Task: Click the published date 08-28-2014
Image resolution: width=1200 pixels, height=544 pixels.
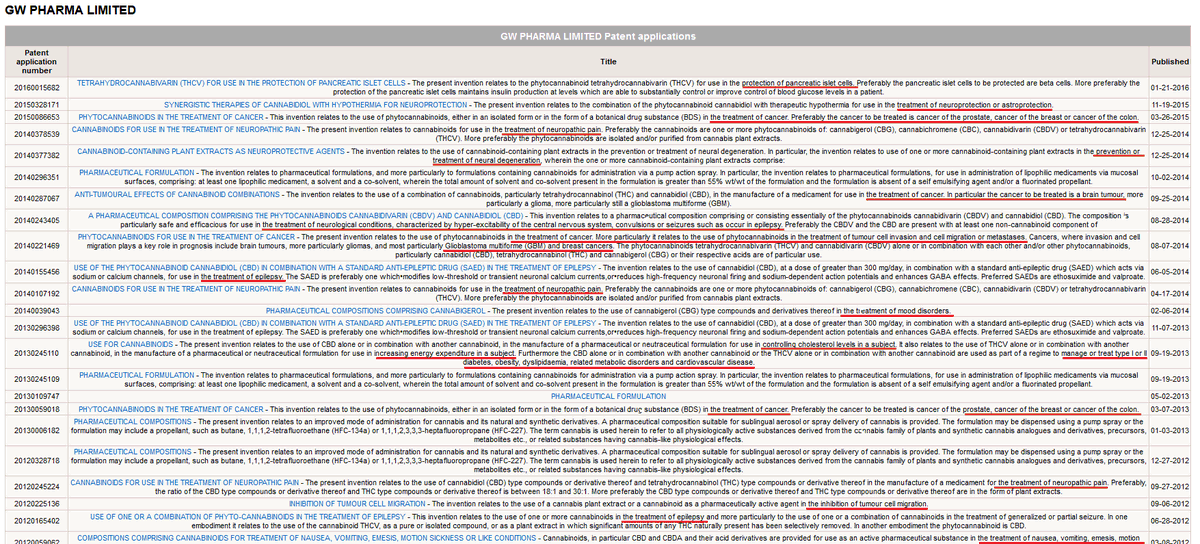Action: [x=1170, y=220]
